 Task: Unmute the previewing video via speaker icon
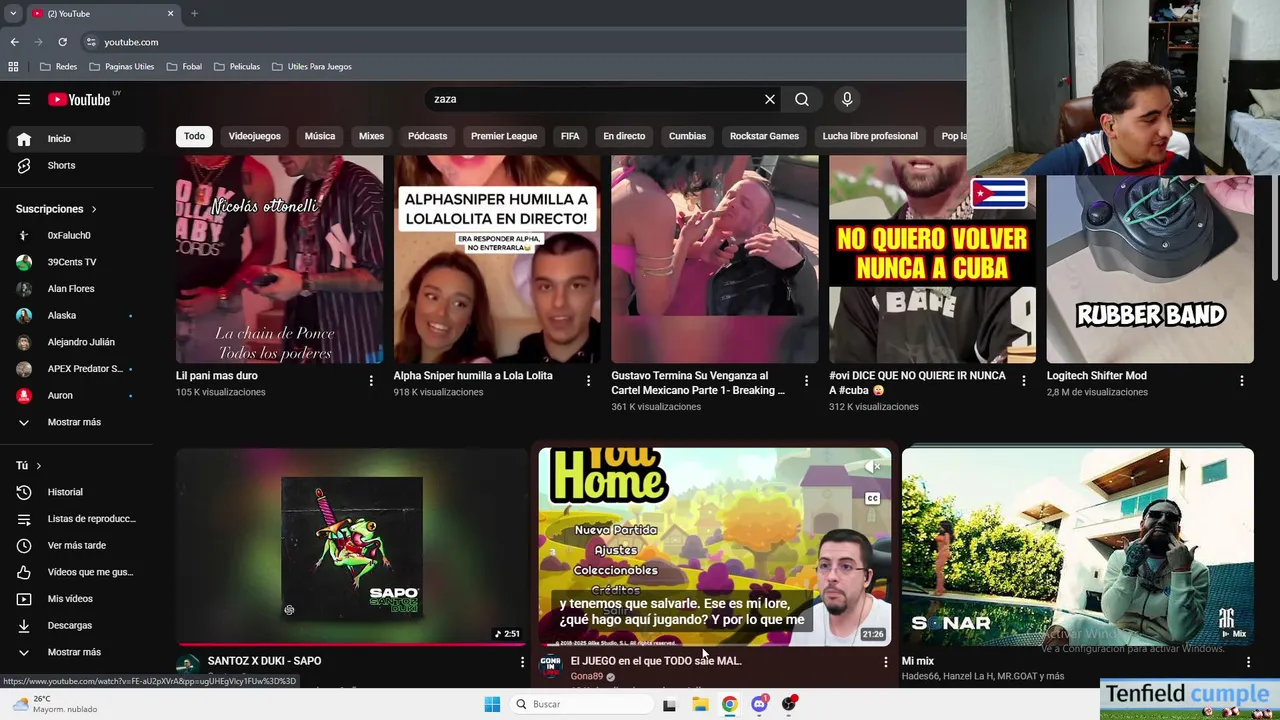872,466
